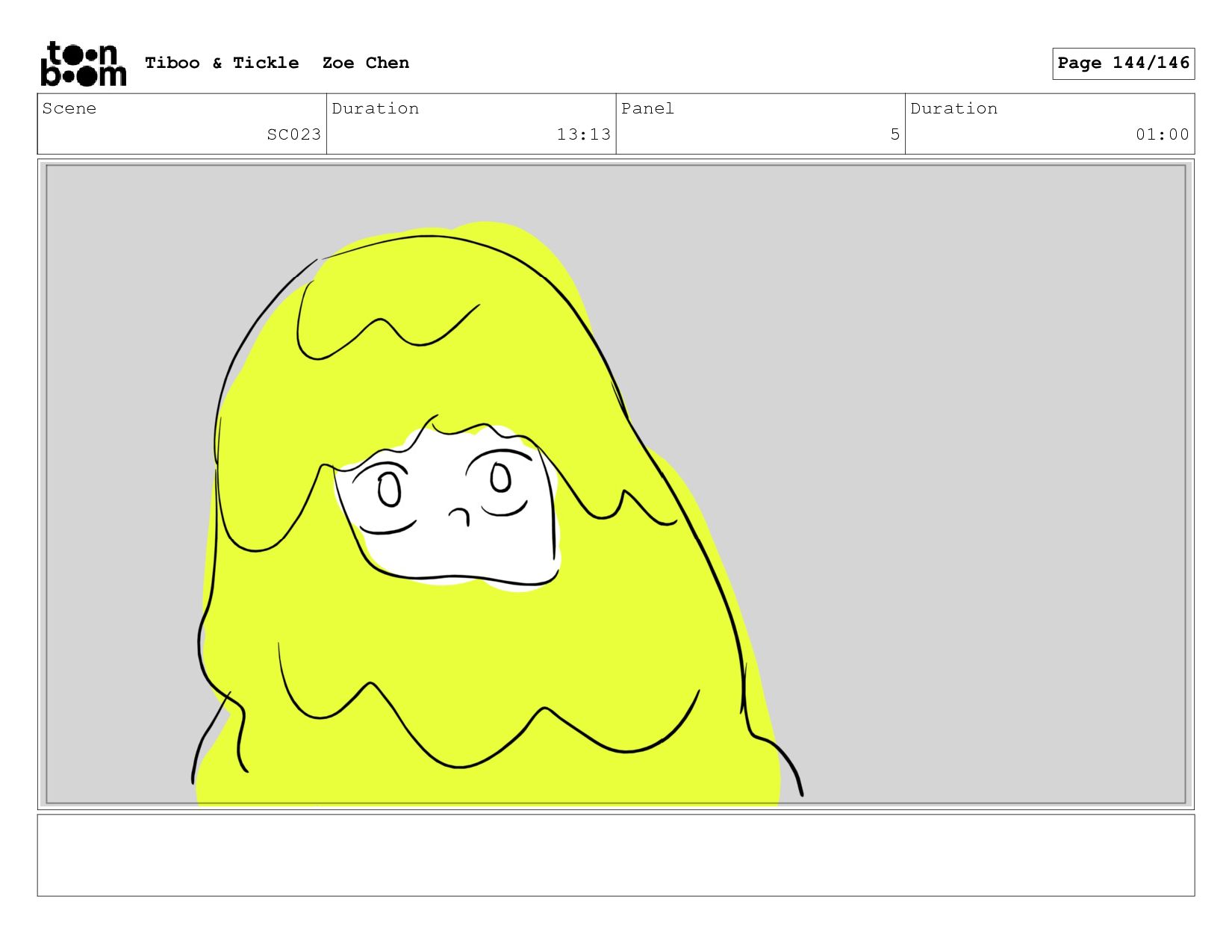The image size is (1232, 952).
Task: Click the grey background right of character
Action: 971,448
